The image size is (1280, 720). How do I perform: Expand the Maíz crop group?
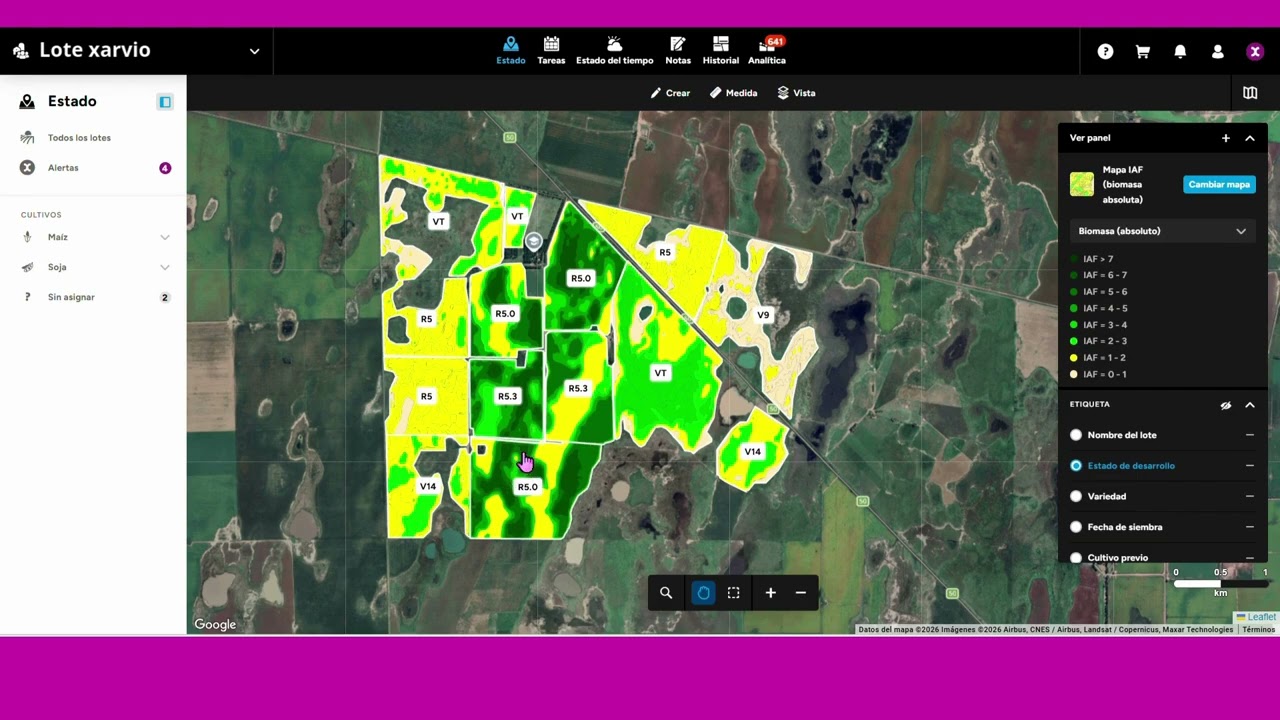[165, 237]
